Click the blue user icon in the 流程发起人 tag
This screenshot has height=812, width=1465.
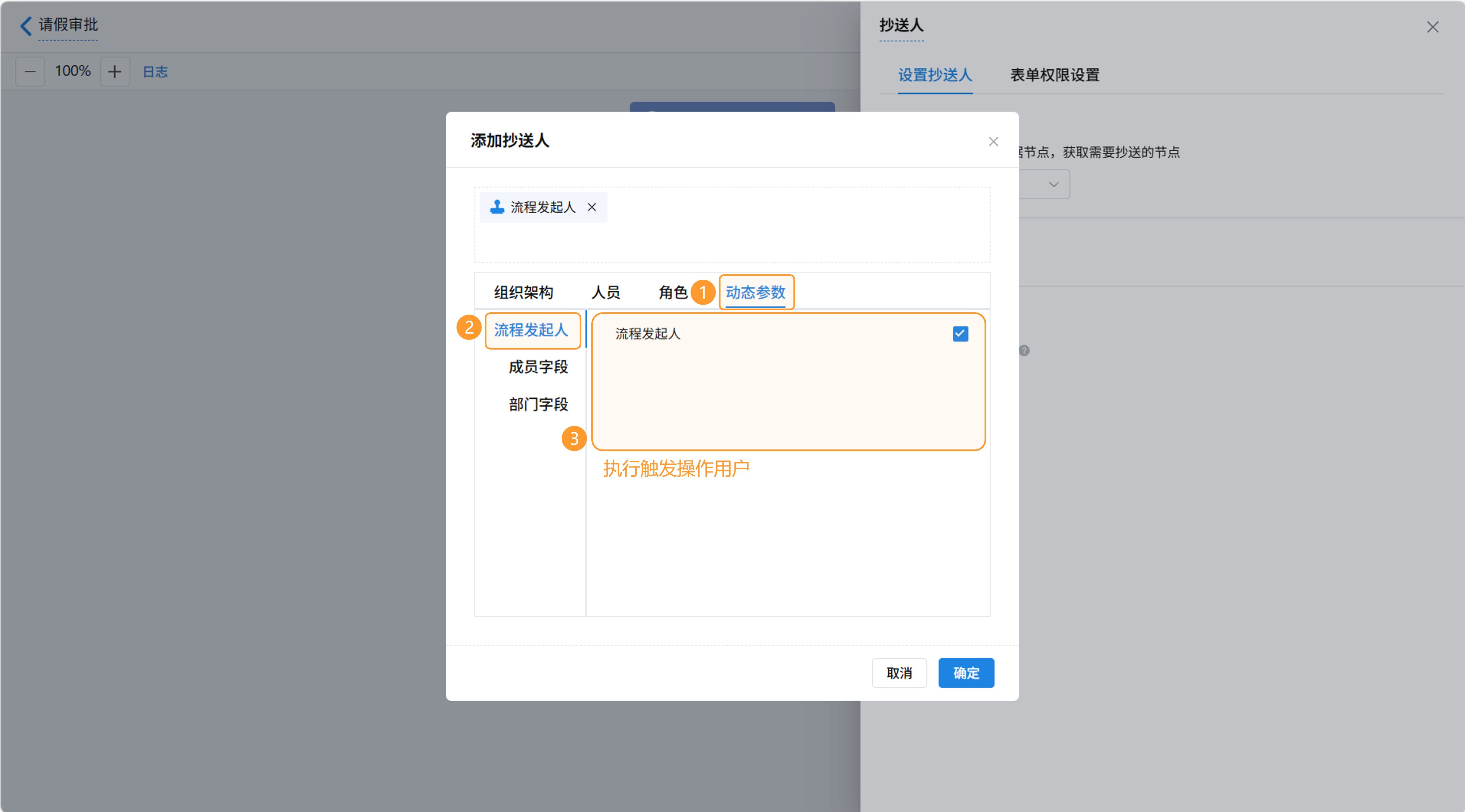pyautogui.click(x=497, y=207)
